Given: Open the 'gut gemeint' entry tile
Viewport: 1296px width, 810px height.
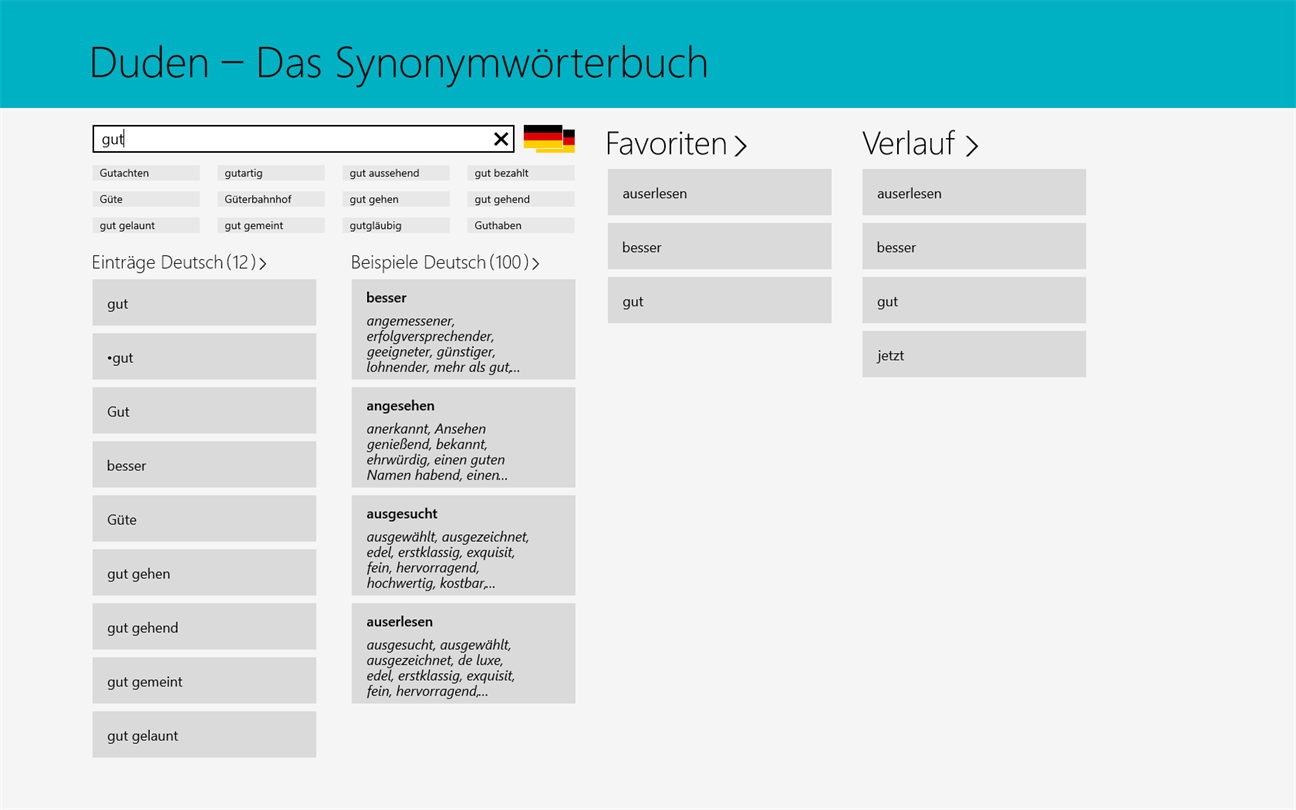Looking at the screenshot, I should pos(204,681).
